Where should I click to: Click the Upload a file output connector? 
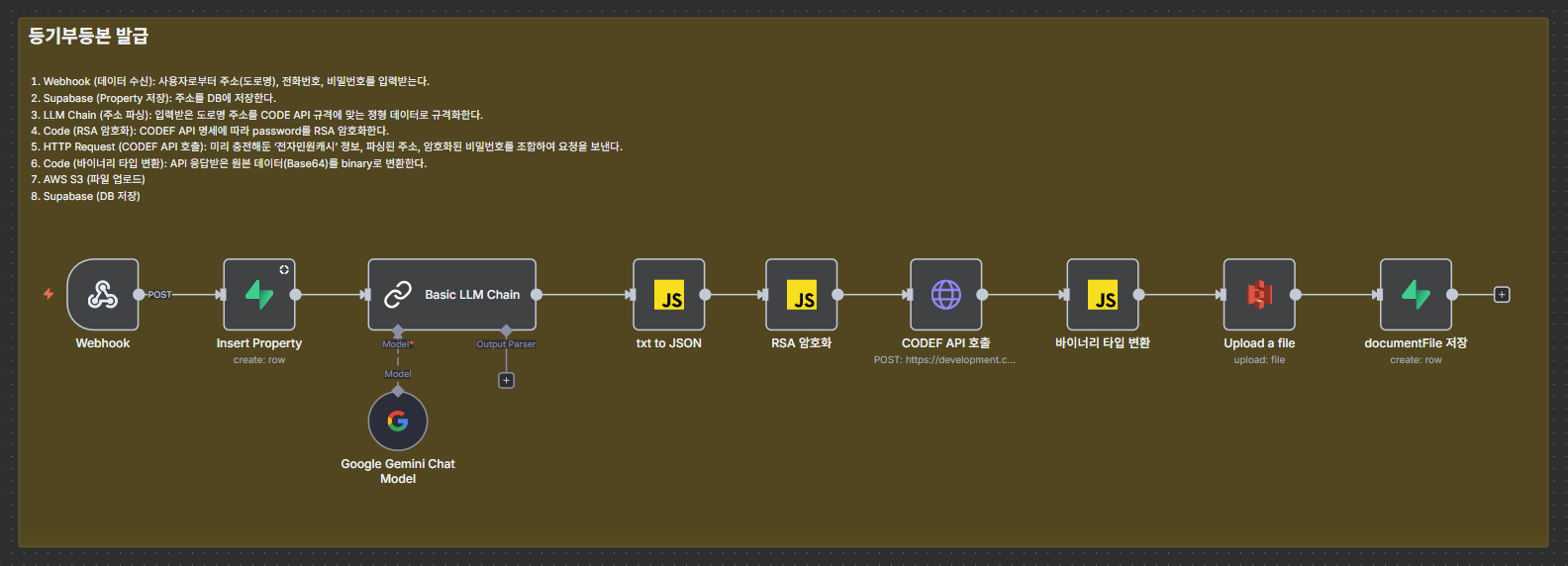coord(1295,295)
